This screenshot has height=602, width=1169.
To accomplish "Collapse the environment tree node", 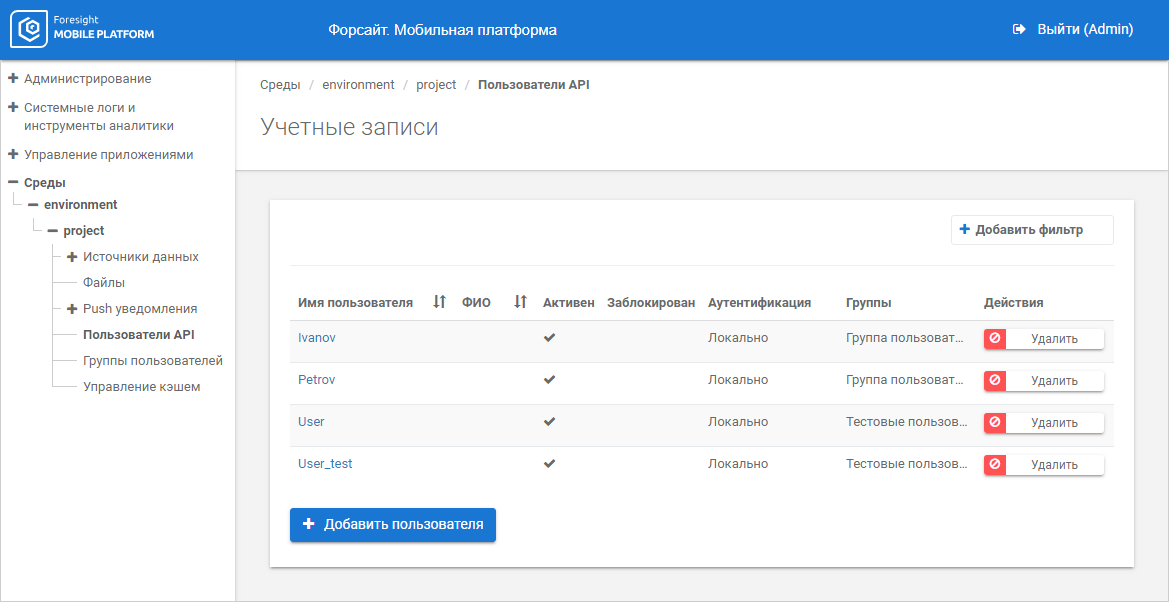I will [33, 205].
